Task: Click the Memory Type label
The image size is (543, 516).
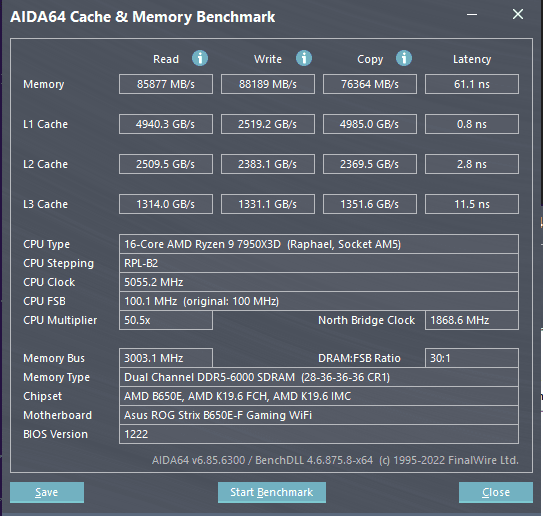Action: 56,377
